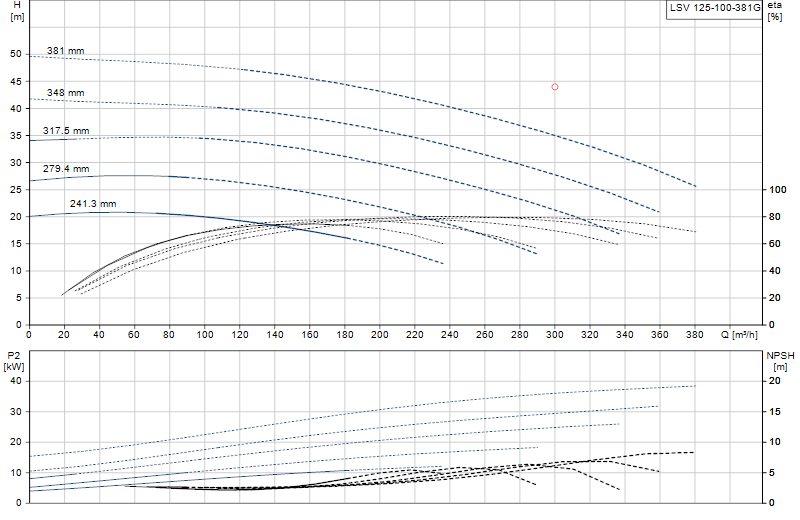Click the 300 value on flow axis
The height and width of the screenshot is (520, 800).
tap(555, 335)
